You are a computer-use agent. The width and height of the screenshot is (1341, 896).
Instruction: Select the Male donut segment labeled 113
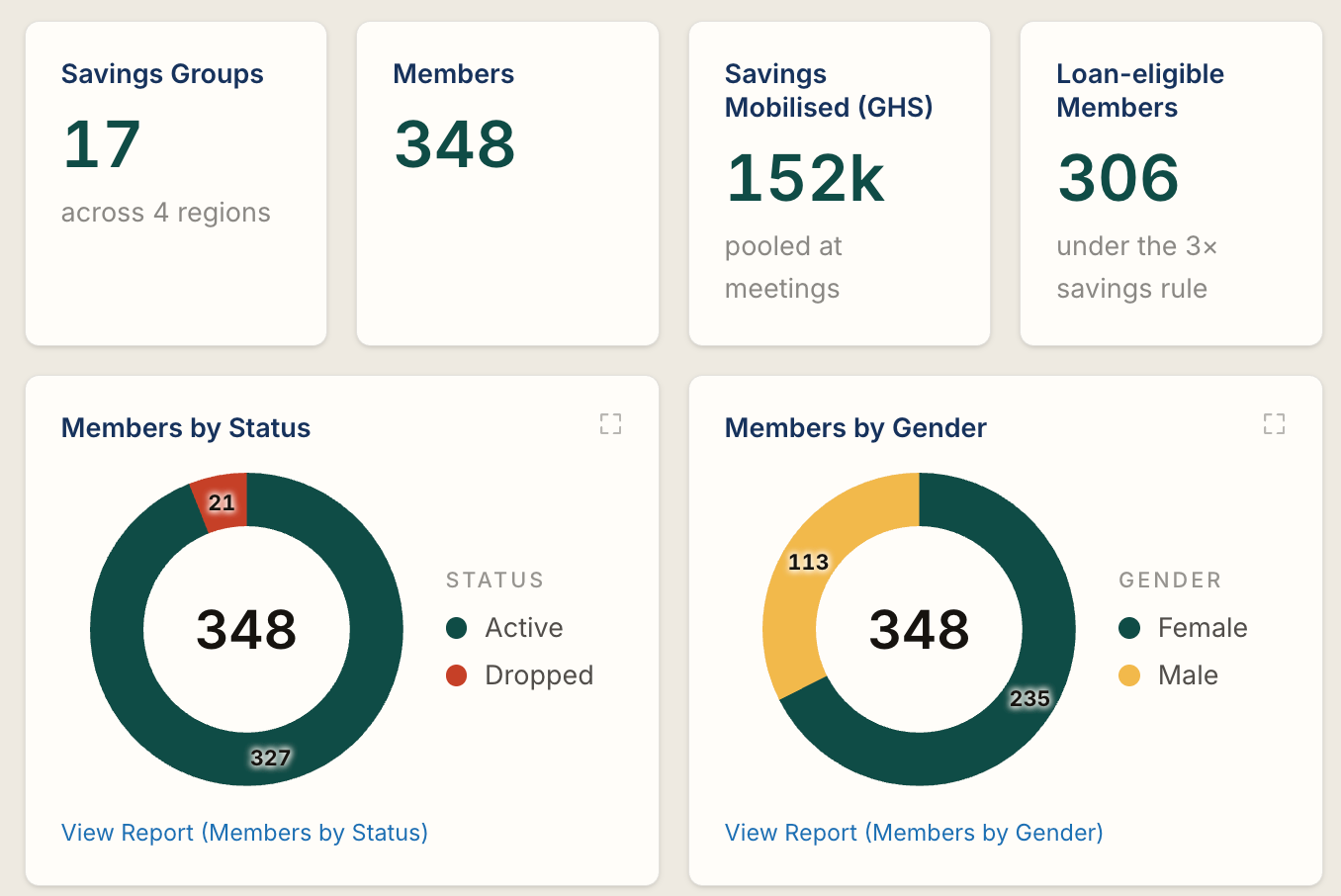pyautogui.click(x=809, y=564)
